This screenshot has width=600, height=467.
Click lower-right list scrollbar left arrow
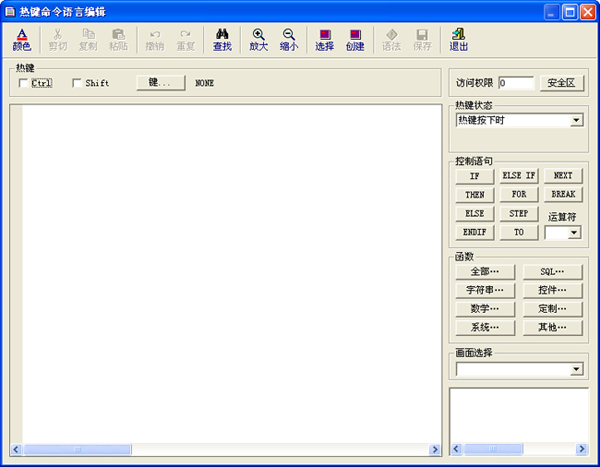(x=456, y=449)
